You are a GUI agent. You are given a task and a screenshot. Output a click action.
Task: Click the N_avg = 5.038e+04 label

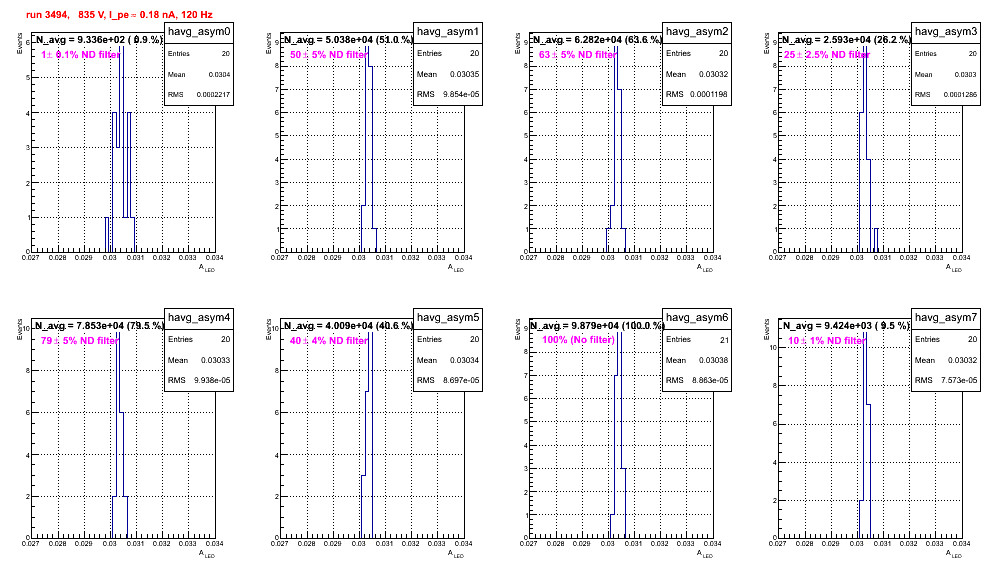coord(348,39)
